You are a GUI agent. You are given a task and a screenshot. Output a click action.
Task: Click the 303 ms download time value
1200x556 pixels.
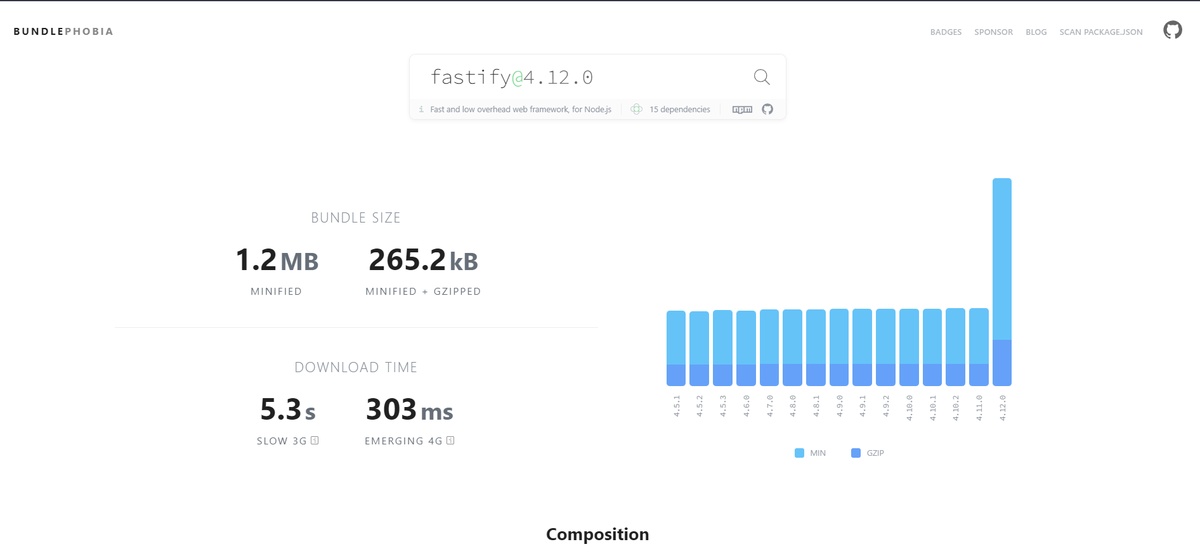pyautogui.click(x=409, y=410)
